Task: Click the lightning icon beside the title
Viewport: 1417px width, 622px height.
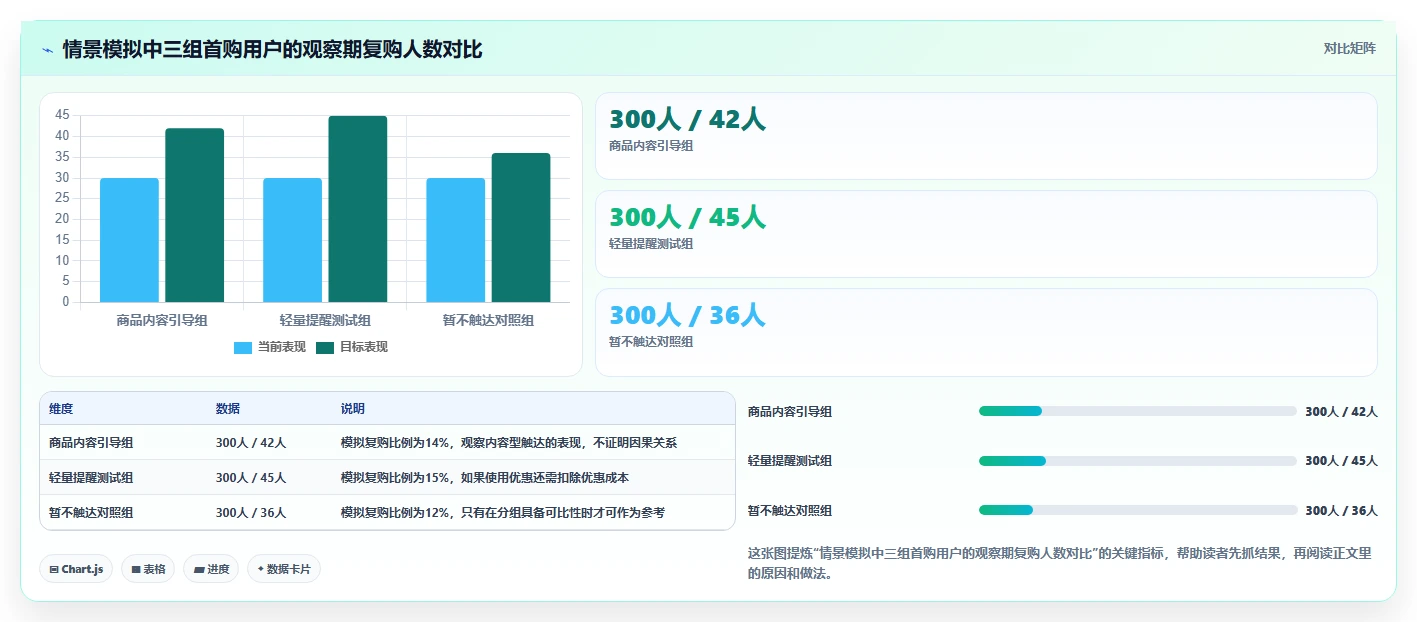Action: pos(47,50)
